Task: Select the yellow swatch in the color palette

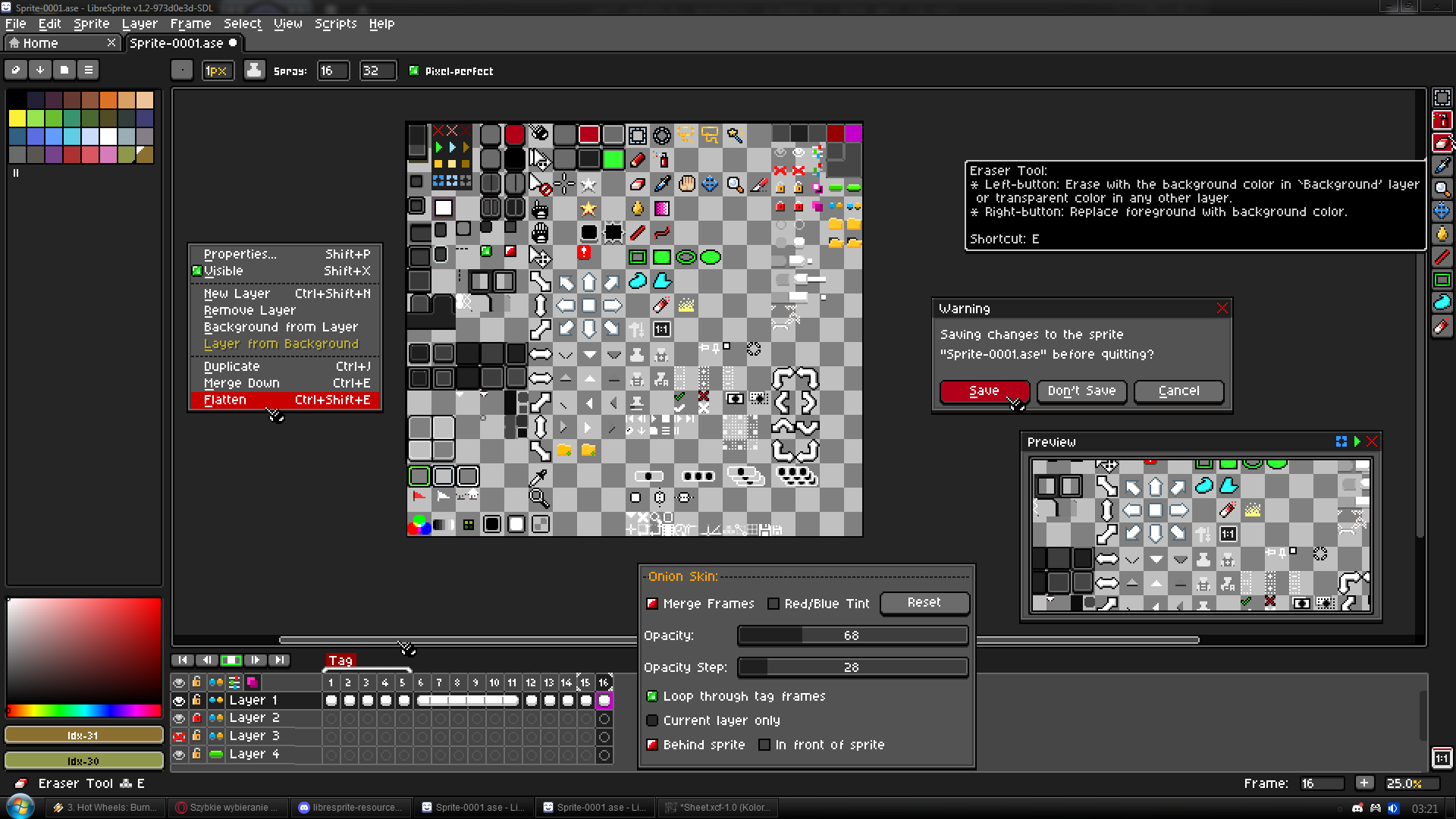Action: [x=16, y=118]
